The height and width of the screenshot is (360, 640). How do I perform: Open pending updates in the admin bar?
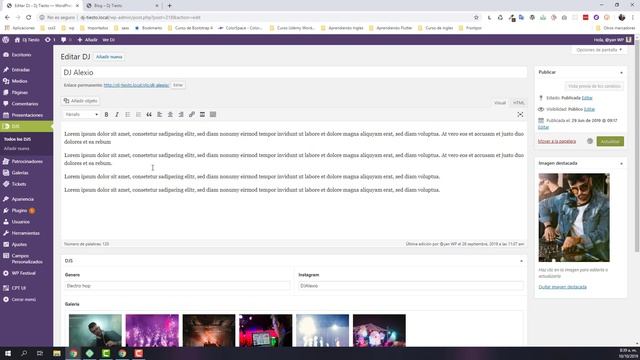click(x=50, y=40)
